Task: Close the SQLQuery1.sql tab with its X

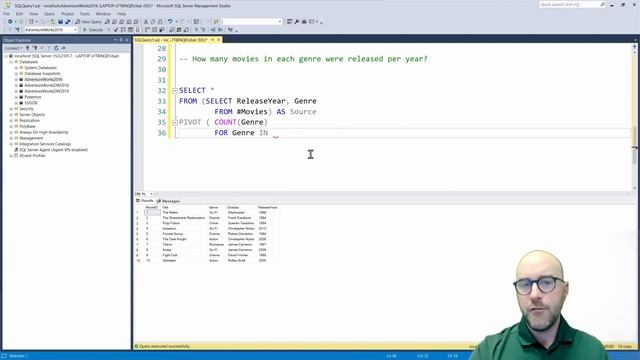Action: (x=219, y=40)
